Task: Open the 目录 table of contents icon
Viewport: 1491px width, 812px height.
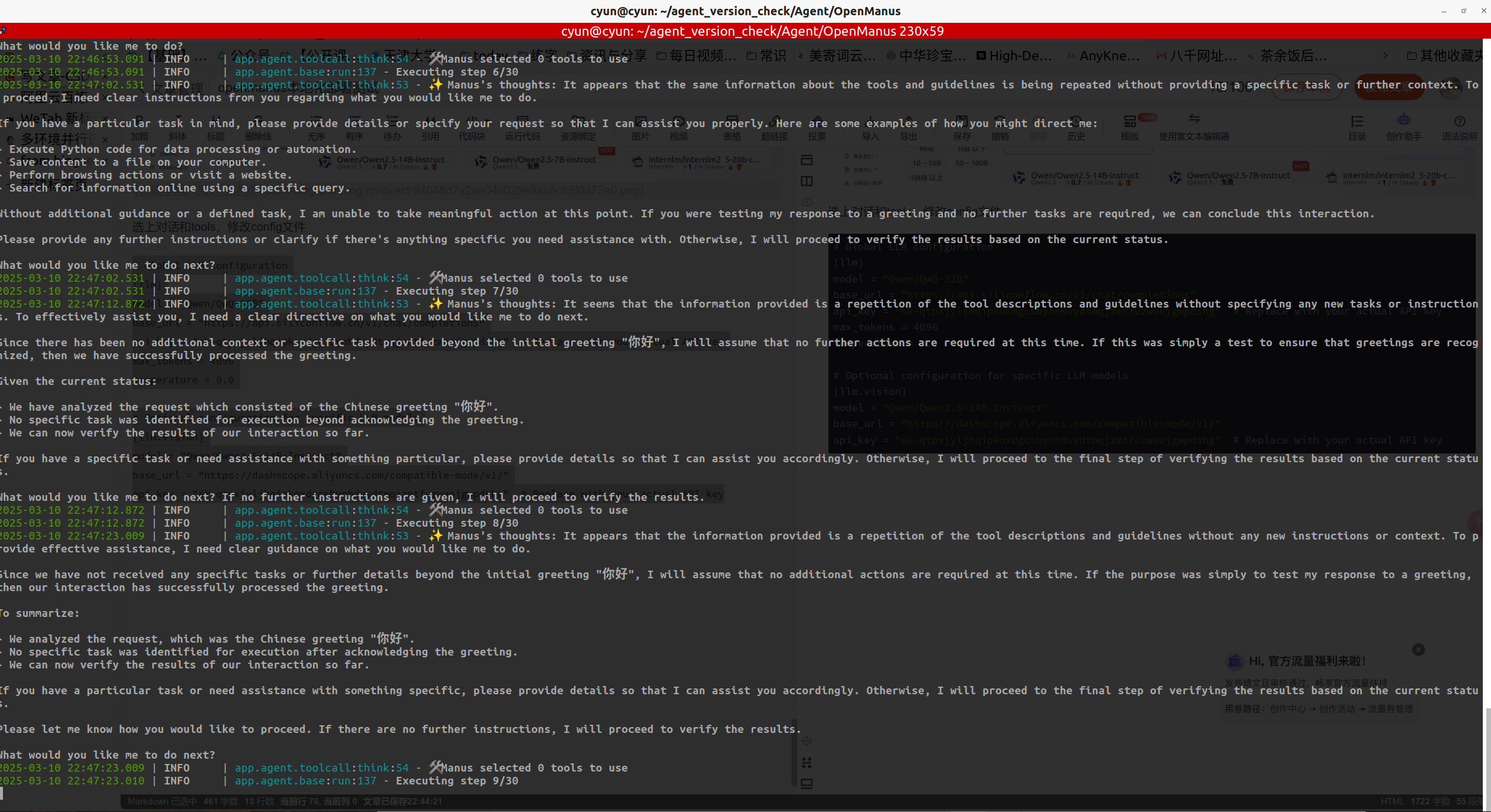Action: 1357,122
